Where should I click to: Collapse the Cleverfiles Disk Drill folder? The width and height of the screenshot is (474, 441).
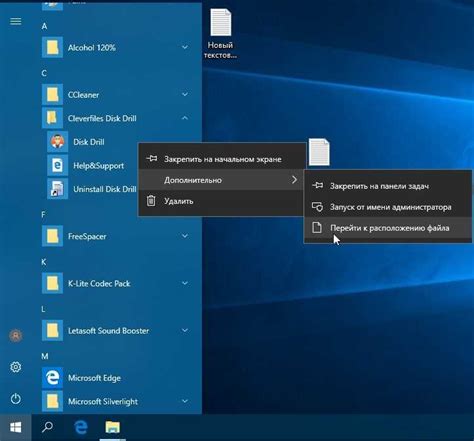point(185,118)
